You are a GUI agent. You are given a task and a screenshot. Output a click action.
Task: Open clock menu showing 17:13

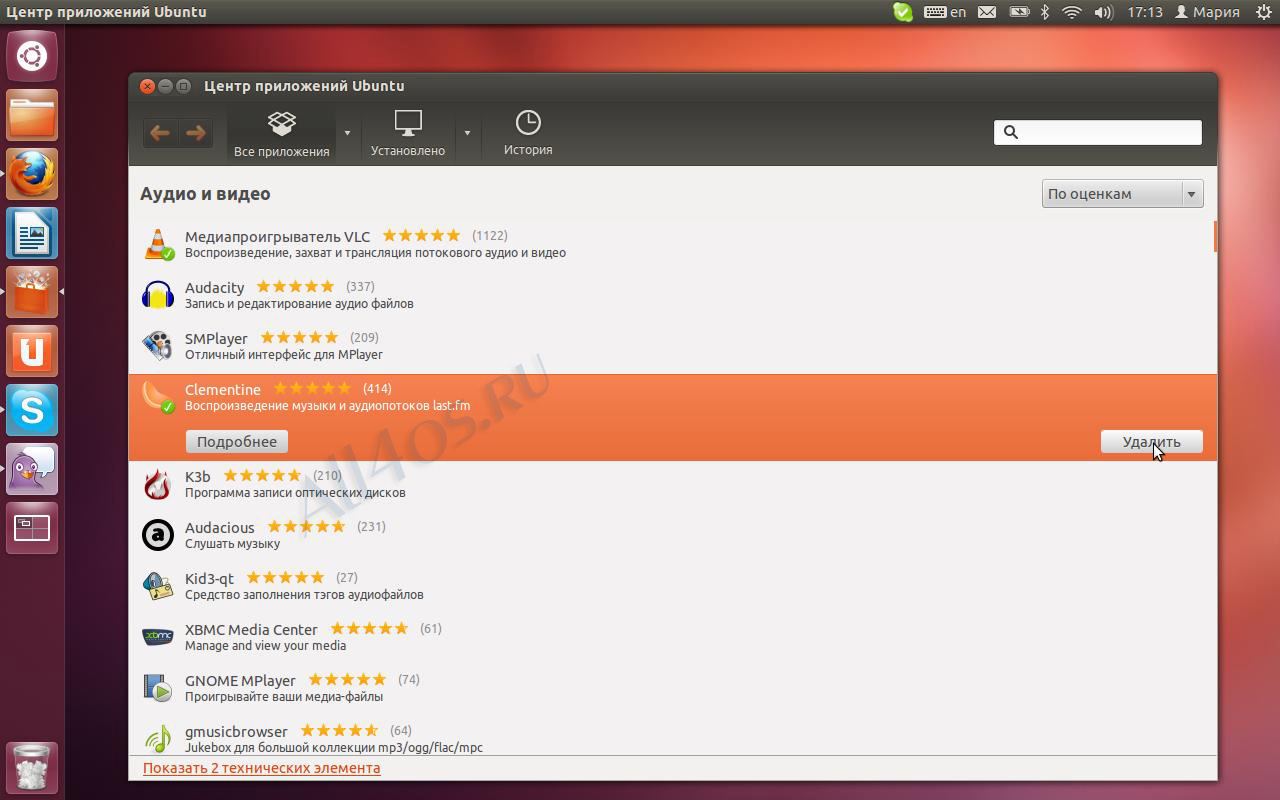coord(1144,12)
